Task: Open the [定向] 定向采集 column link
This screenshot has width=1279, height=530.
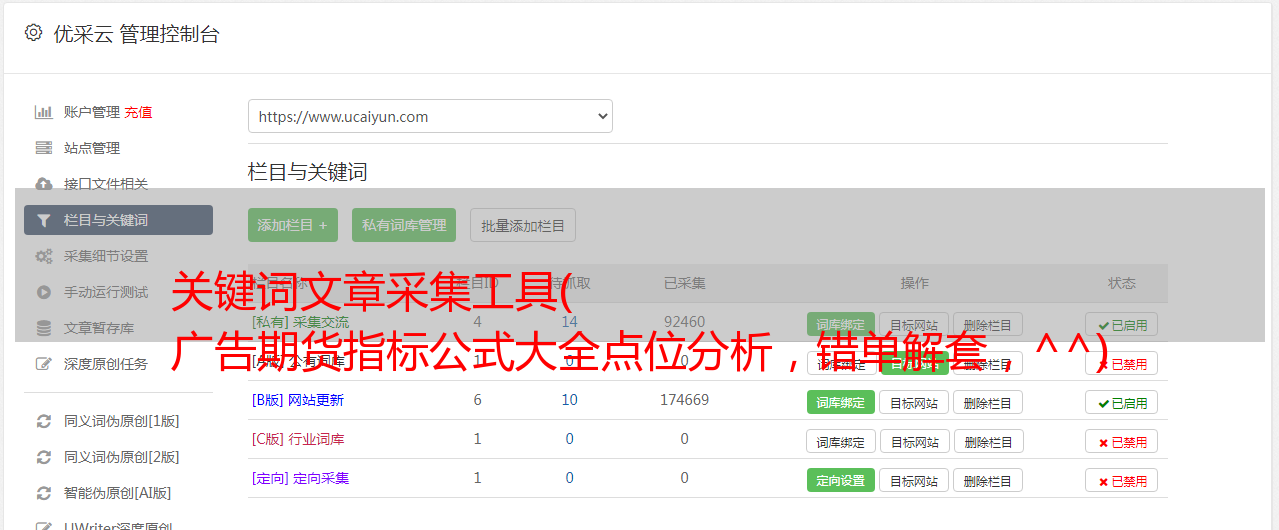Action: 301,478
